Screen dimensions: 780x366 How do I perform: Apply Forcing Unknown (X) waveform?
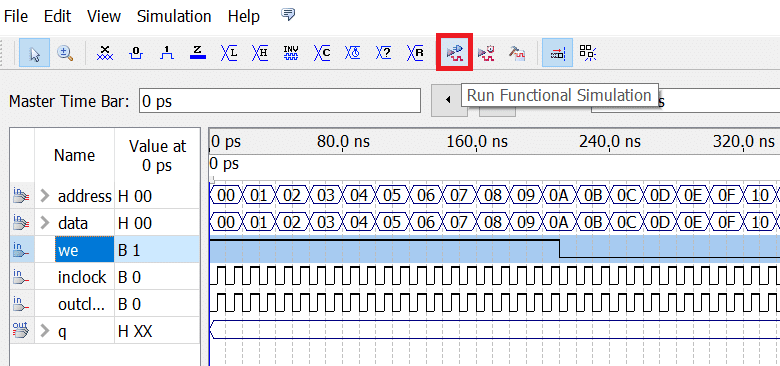105,53
